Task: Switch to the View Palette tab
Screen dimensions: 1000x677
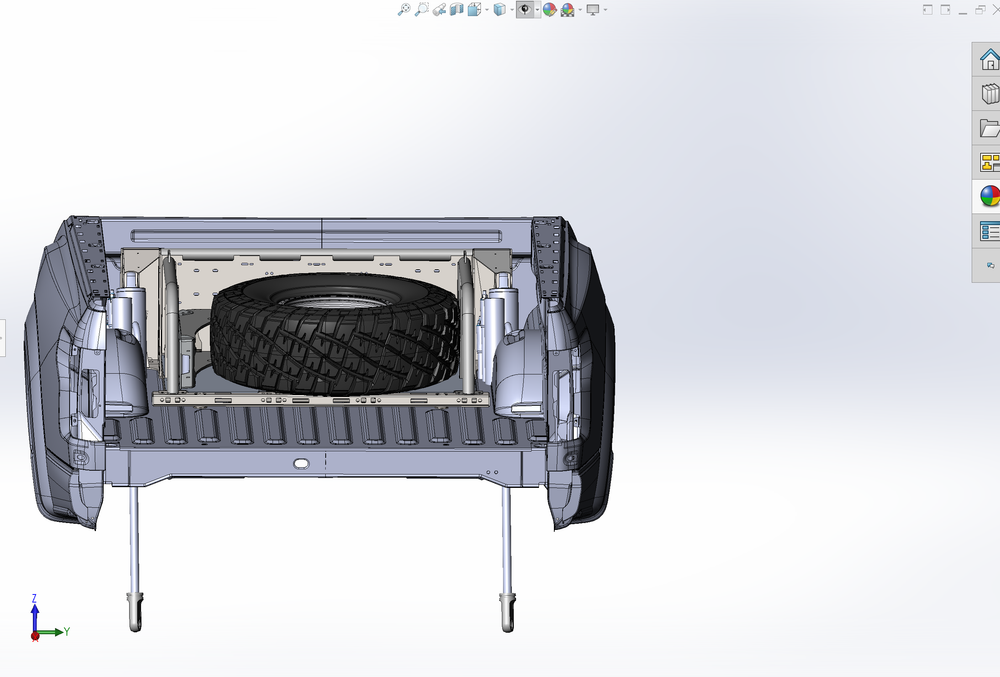Action: (989, 162)
